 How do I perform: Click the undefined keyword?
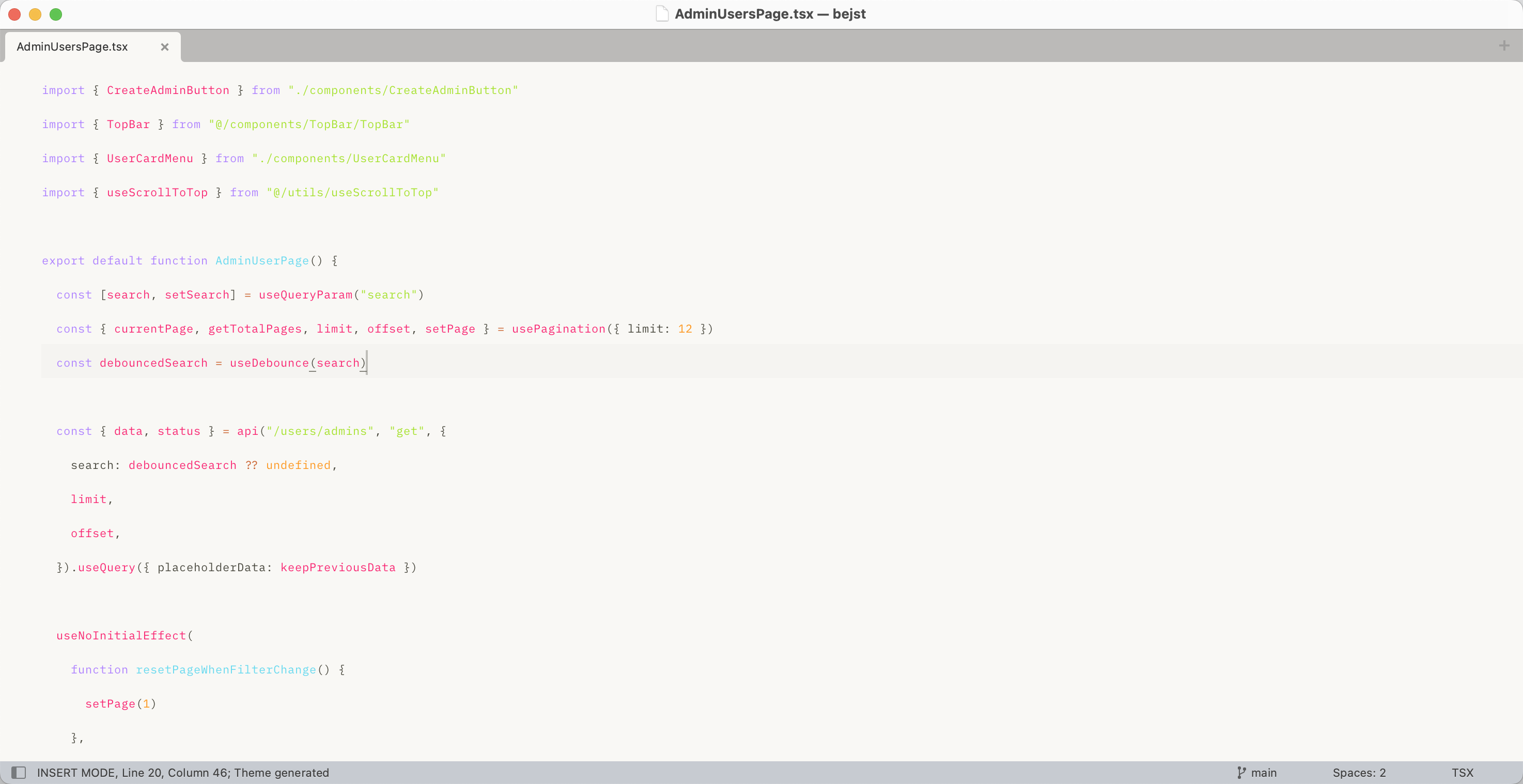click(299, 465)
